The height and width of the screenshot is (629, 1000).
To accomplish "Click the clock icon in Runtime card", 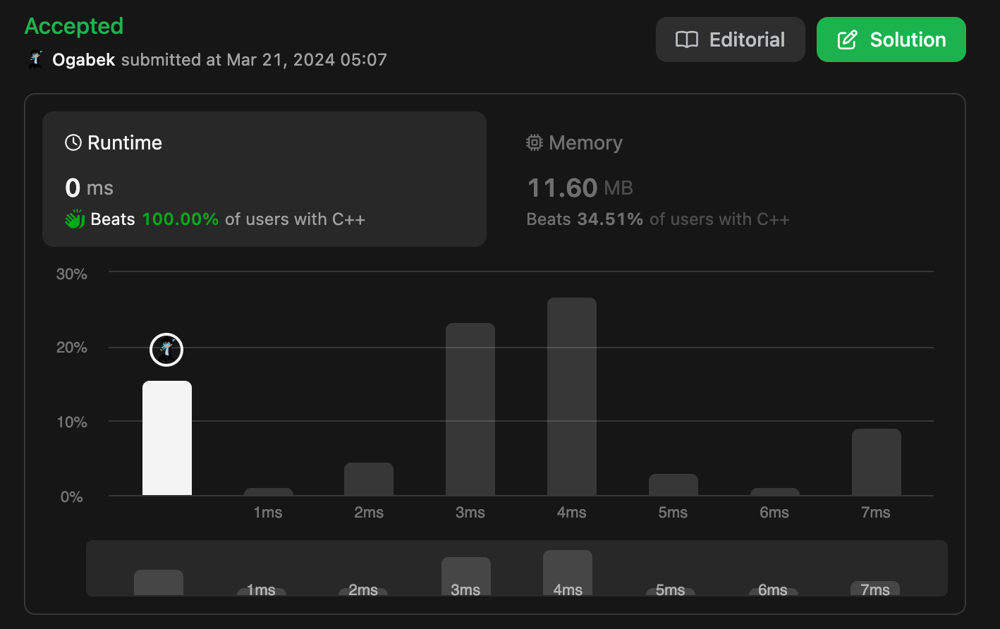I will [73, 143].
